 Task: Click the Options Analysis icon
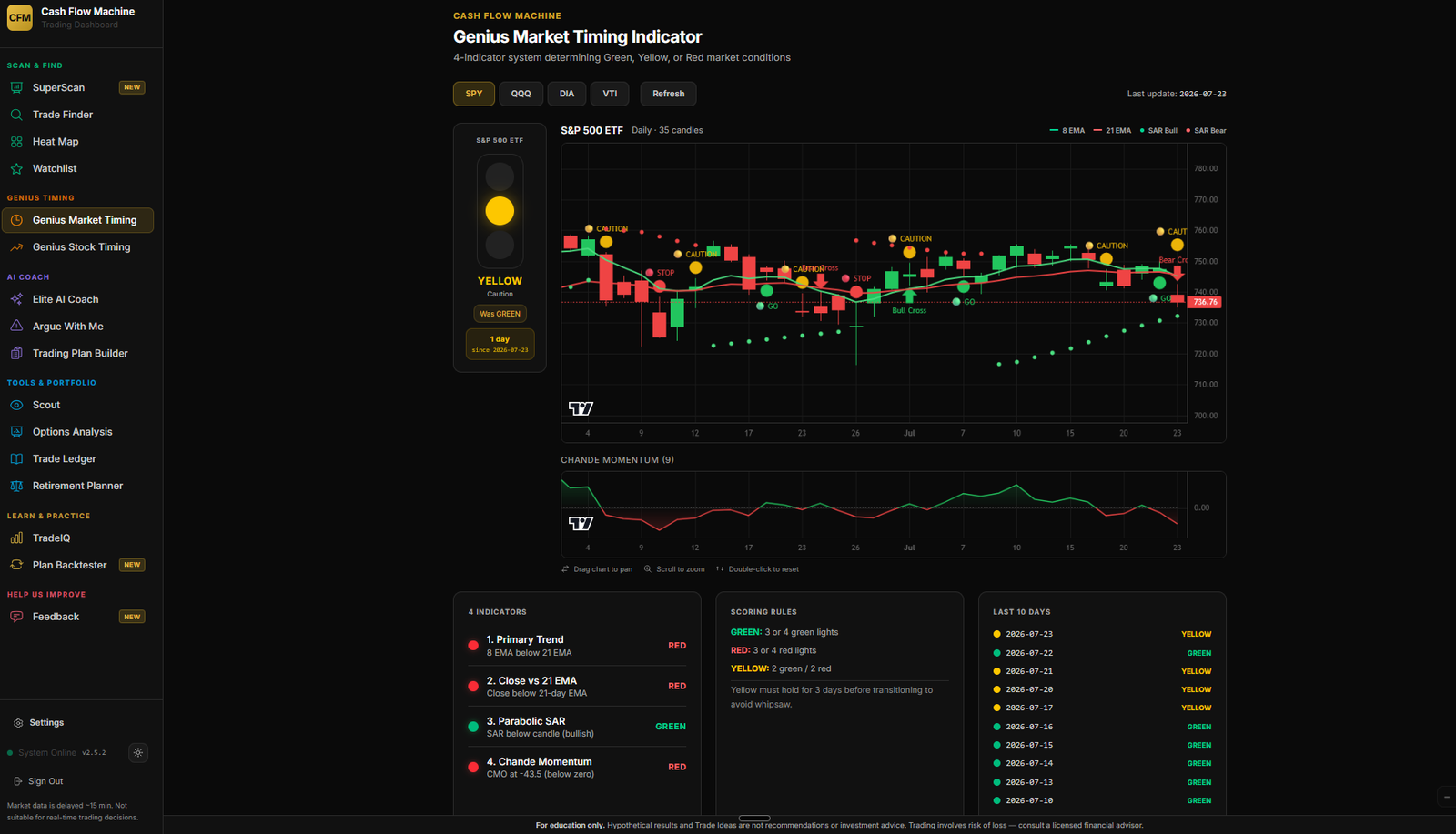pyautogui.click(x=16, y=432)
